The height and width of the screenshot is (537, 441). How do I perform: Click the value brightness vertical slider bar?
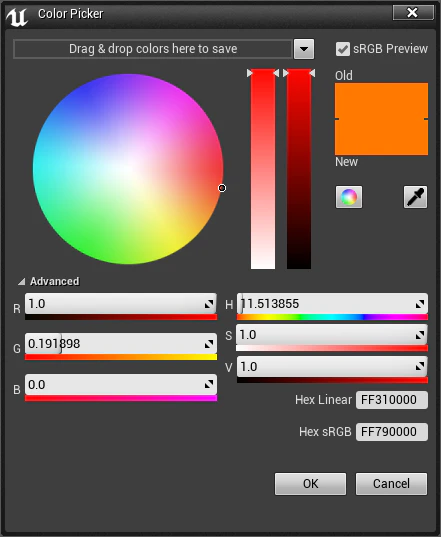pos(299,169)
